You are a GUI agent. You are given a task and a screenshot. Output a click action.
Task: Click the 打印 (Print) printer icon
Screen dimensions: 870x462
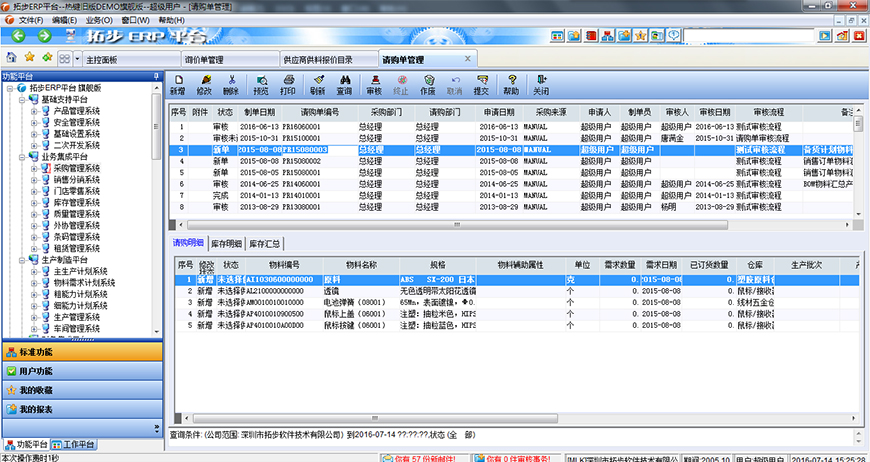click(288, 84)
